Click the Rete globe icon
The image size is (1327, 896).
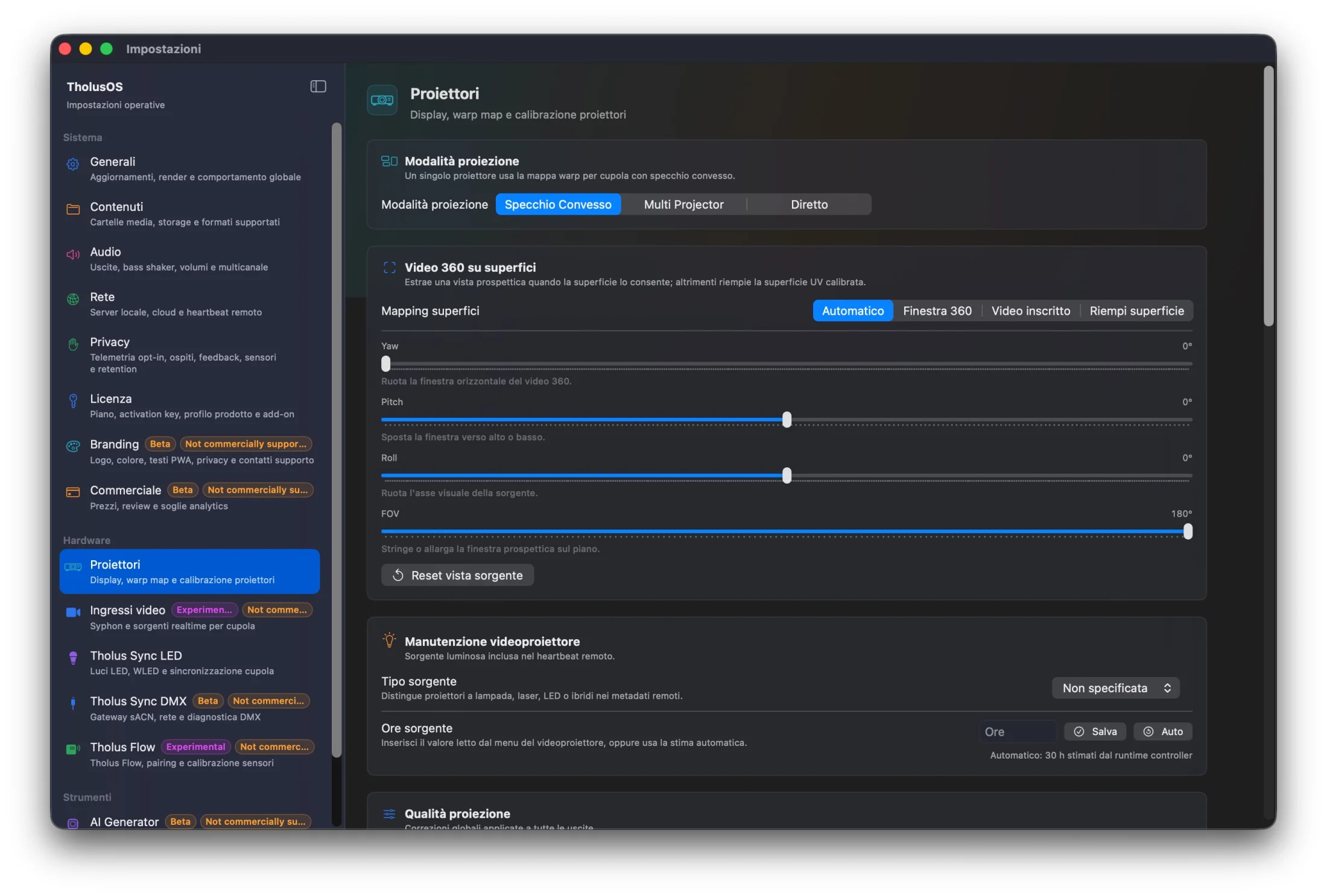73,299
